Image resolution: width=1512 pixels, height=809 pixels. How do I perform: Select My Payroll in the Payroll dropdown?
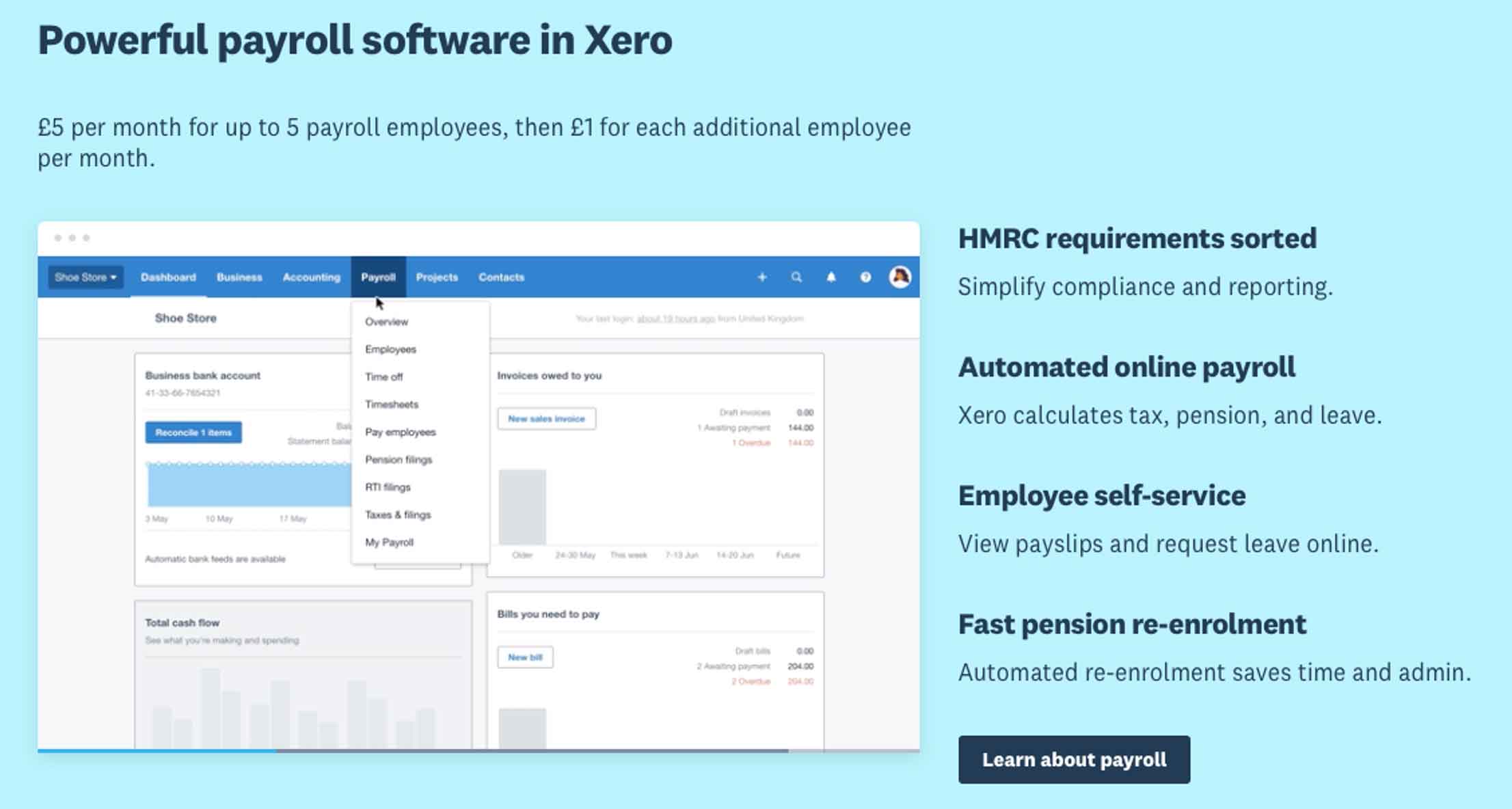(x=389, y=542)
